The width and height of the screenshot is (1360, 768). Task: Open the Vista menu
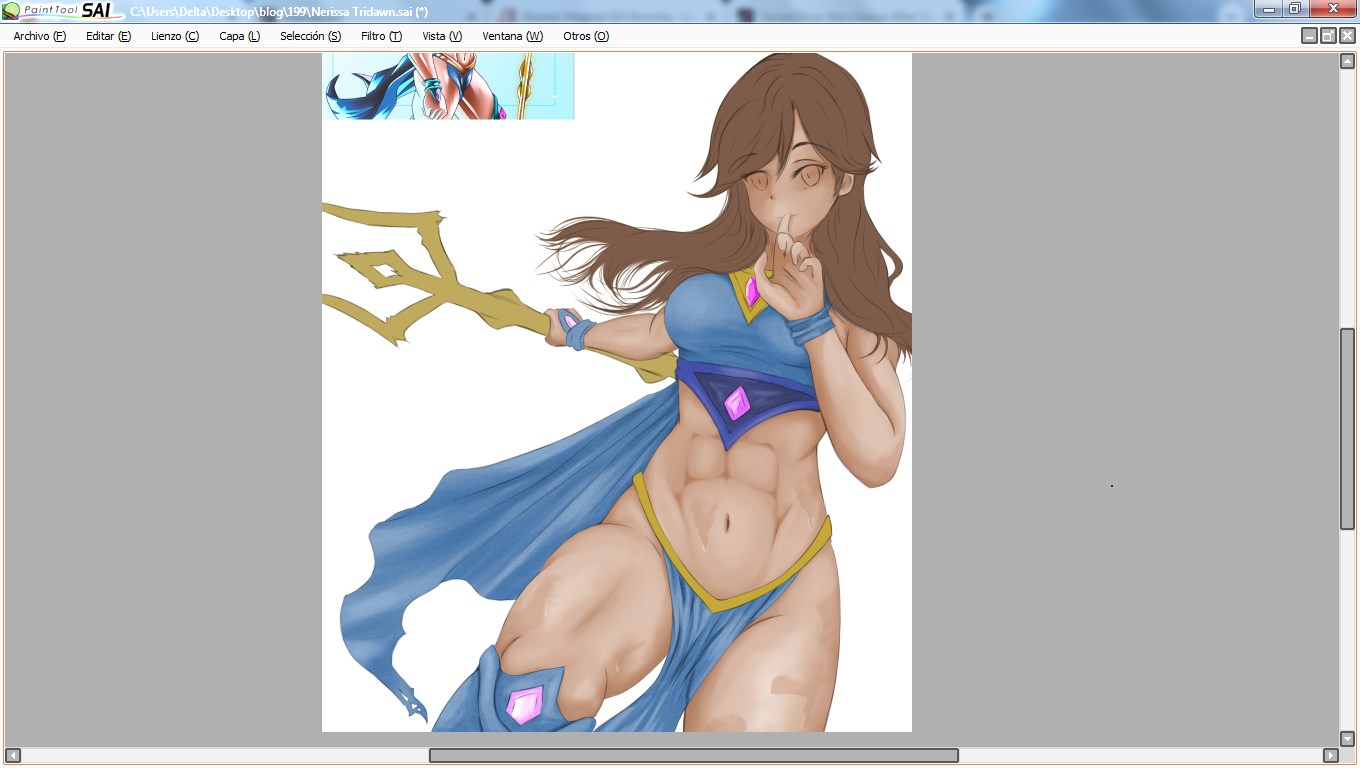(x=442, y=36)
